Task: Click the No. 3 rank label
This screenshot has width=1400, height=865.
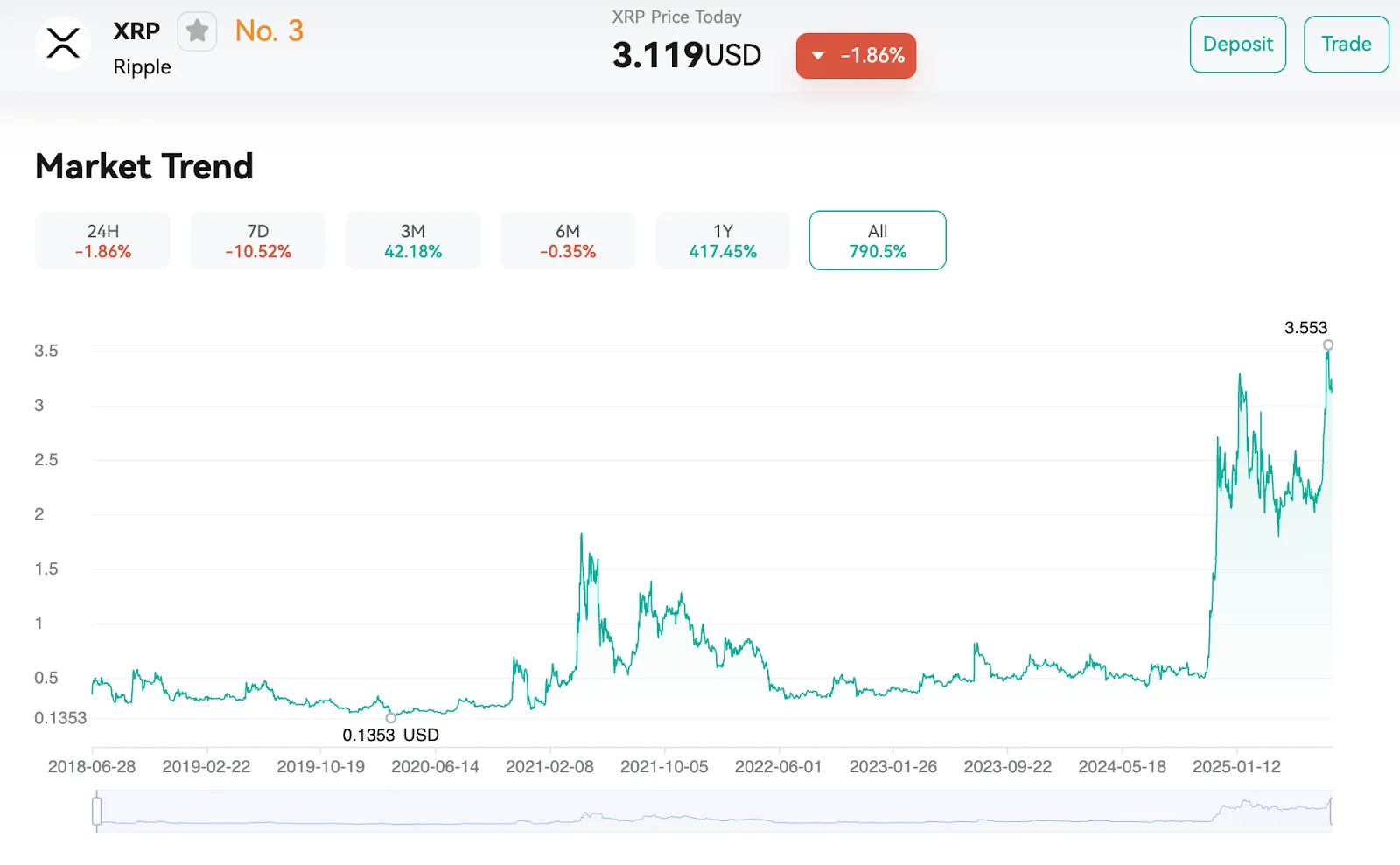Action: (269, 31)
